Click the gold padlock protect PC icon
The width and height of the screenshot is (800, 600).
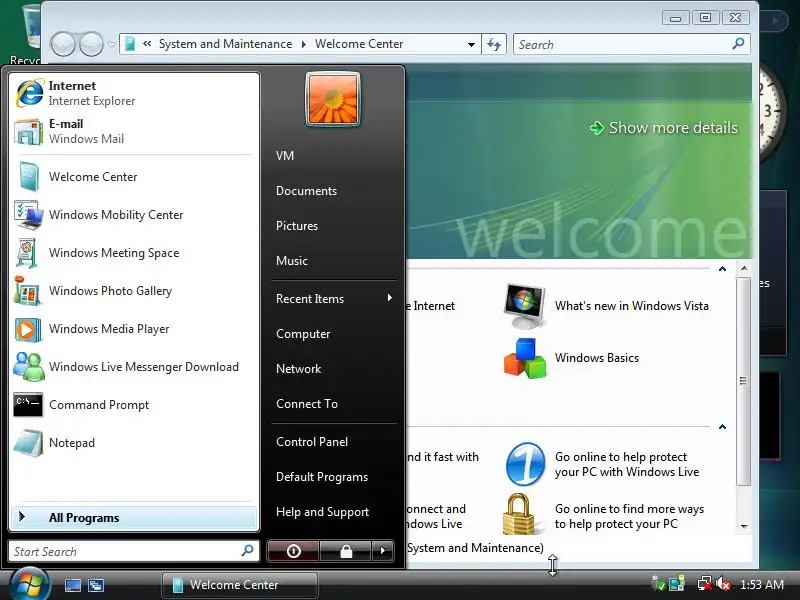point(519,514)
